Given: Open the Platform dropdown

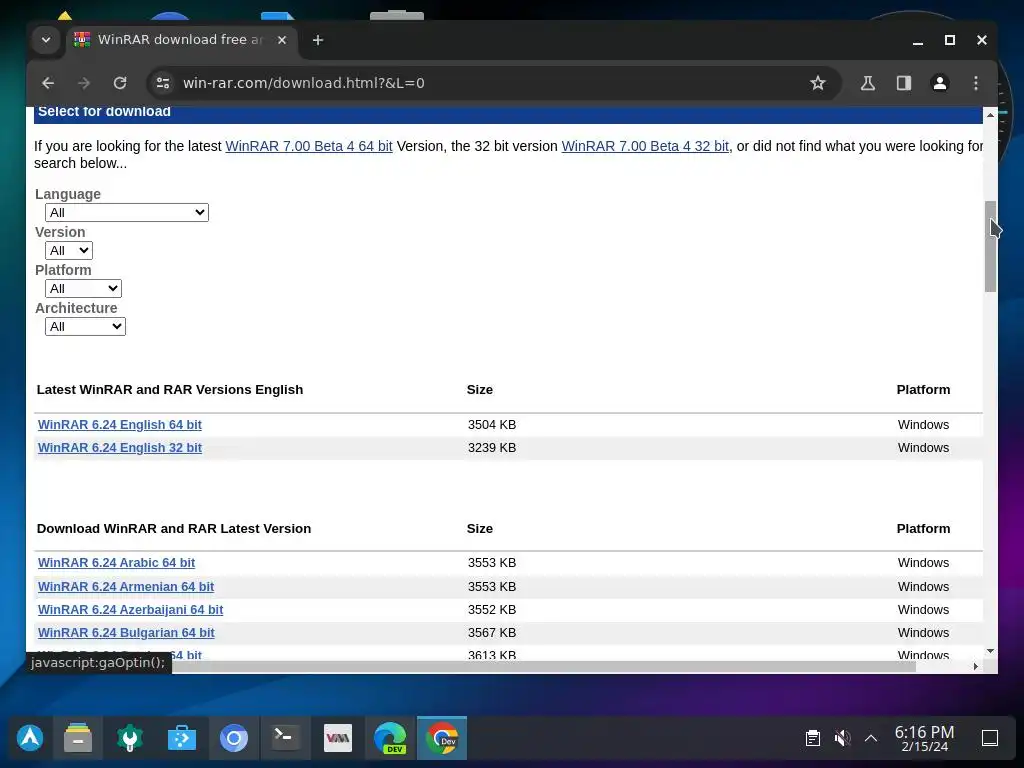Looking at the screenshot, I should [x=83, y=288].
